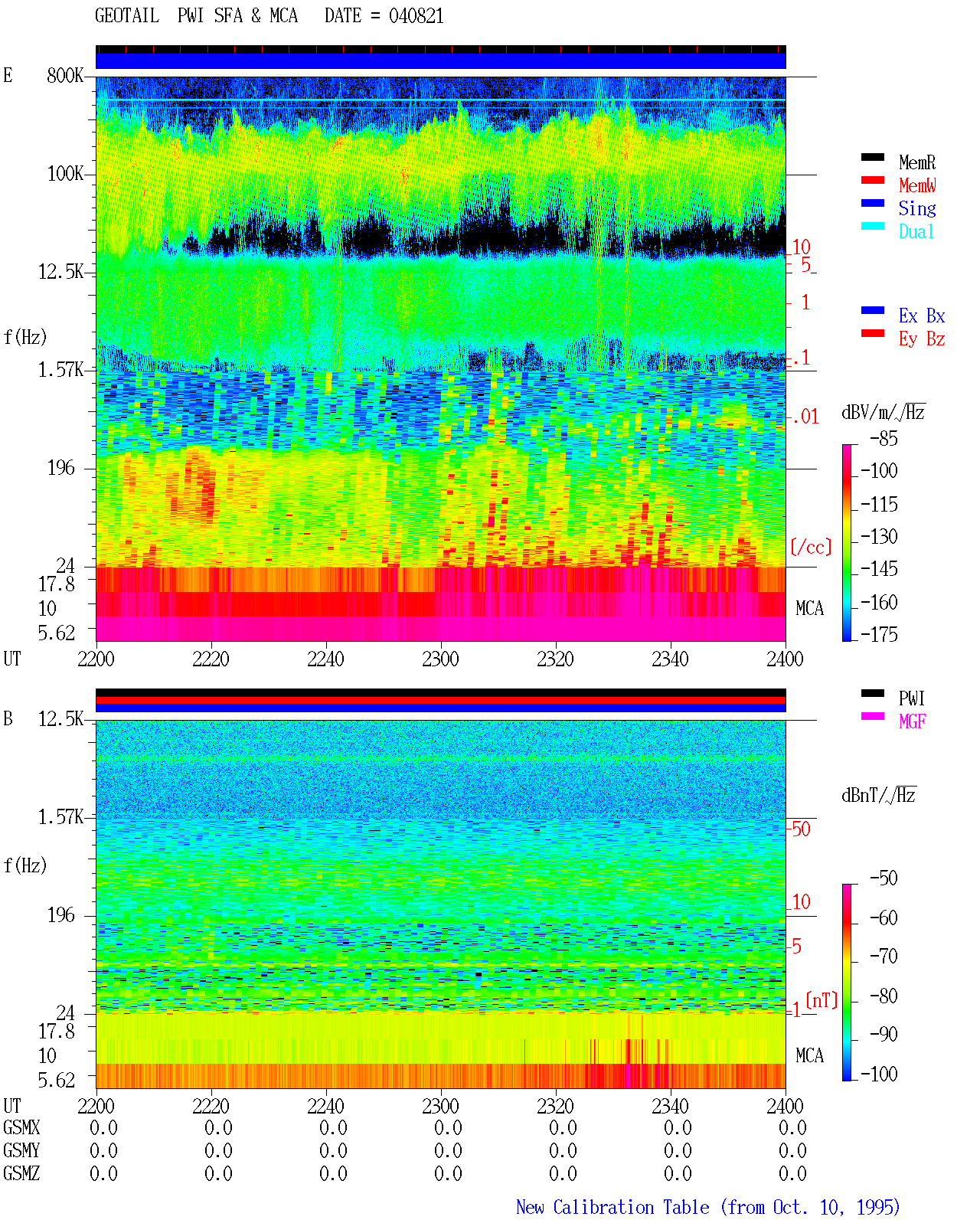Viewport: 980px width, 1220px height.
Task: Click the 'MemR' legend label
Action: coord(917,162)
